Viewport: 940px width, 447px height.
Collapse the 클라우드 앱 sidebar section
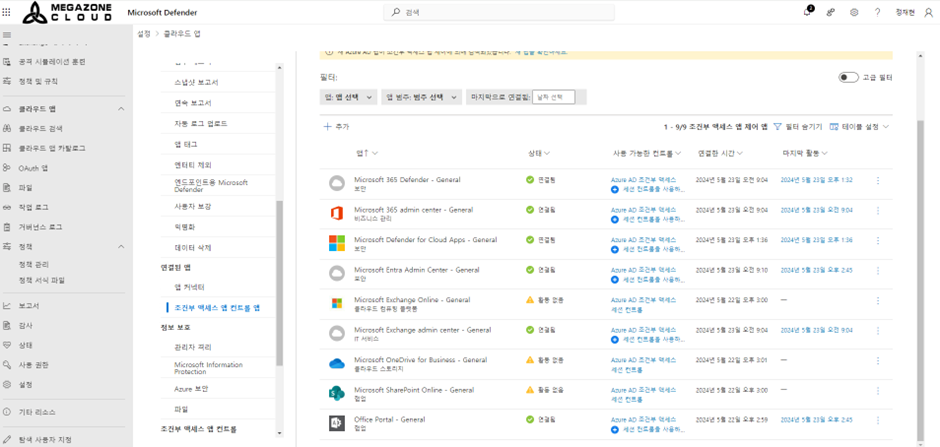[121, 109]
